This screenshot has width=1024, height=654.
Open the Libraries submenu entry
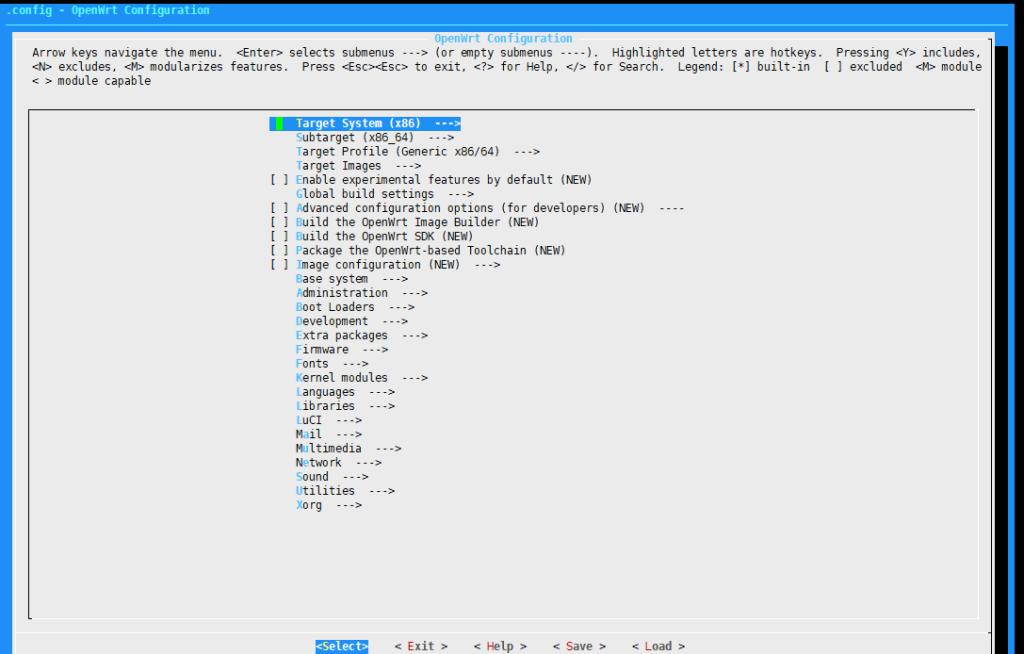coord(345,406)
